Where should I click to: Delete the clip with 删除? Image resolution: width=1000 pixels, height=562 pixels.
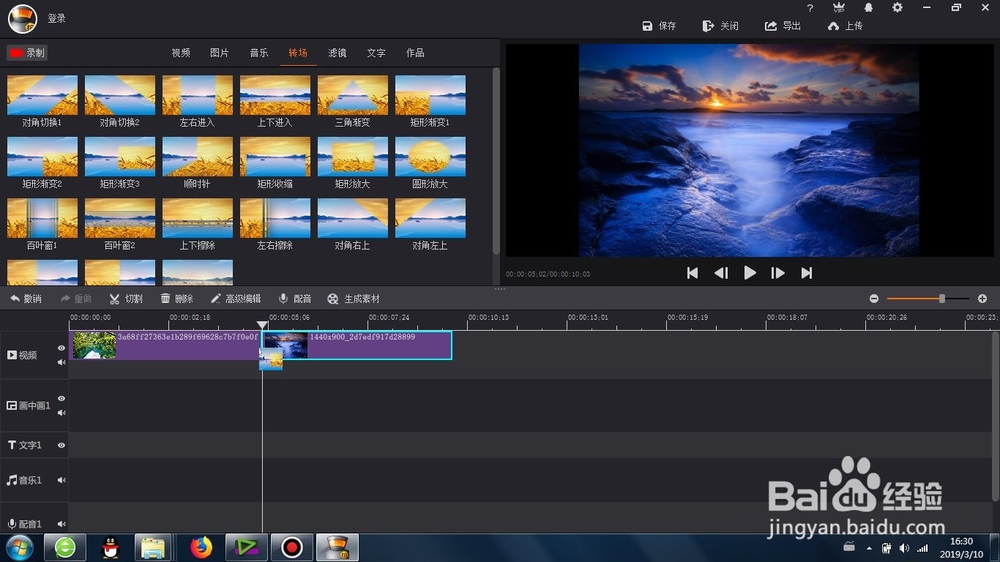point(177,299)
